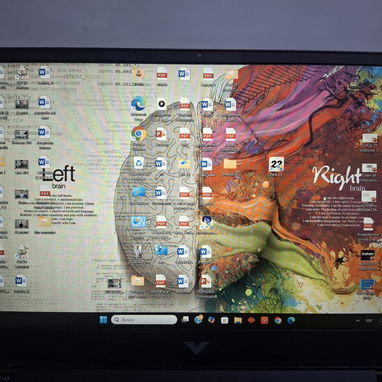Open the ESP language indicator in the tray
Viewport: 382px width, 382px height.
point(369,321)
